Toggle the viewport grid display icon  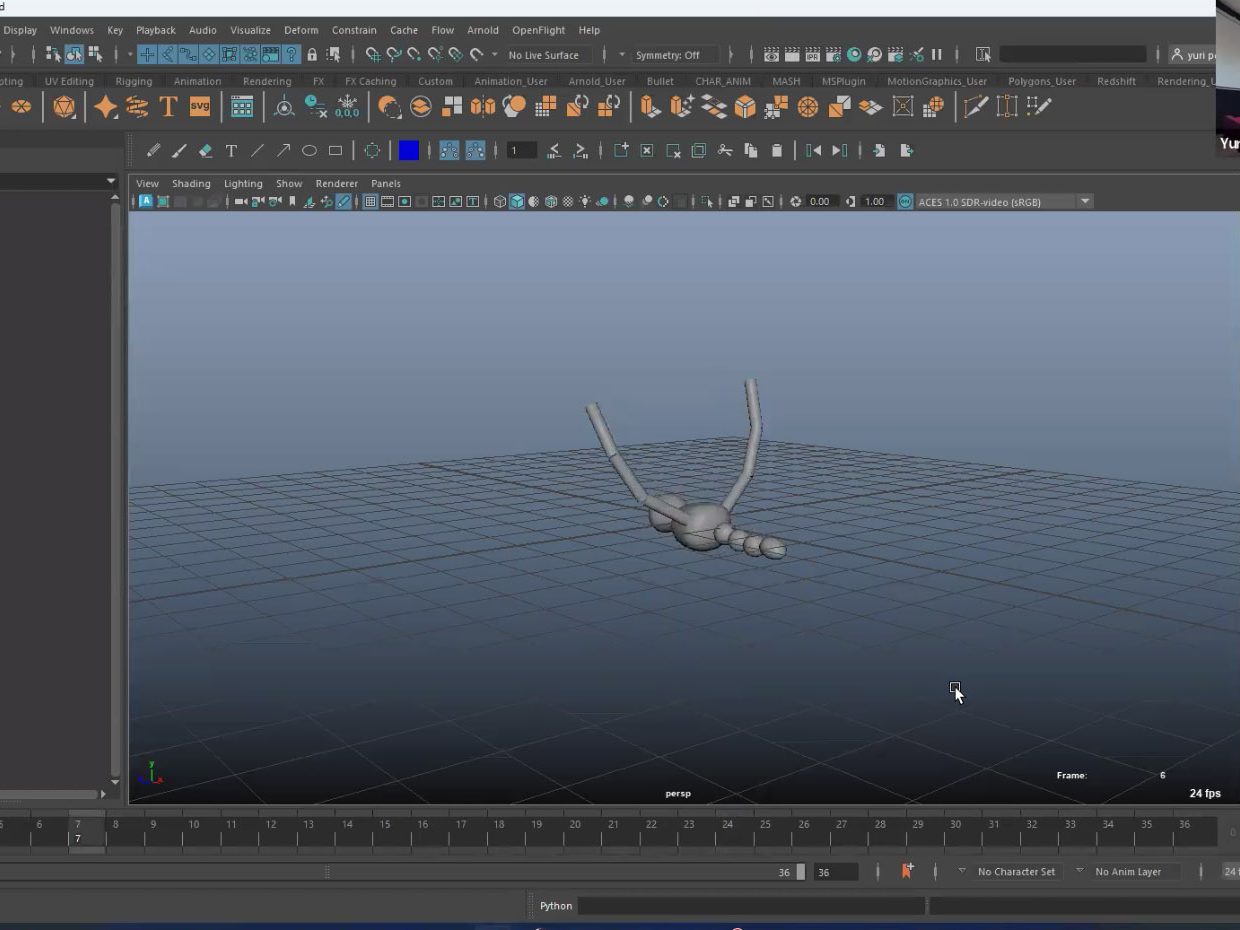pyautogui.click(x=370, y=202)
